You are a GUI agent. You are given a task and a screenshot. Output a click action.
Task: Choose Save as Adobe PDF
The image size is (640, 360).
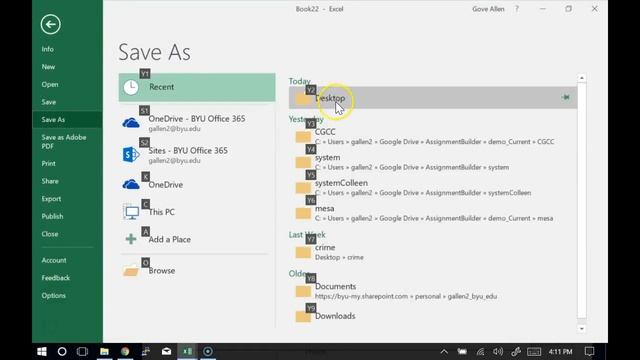point(64,142)
